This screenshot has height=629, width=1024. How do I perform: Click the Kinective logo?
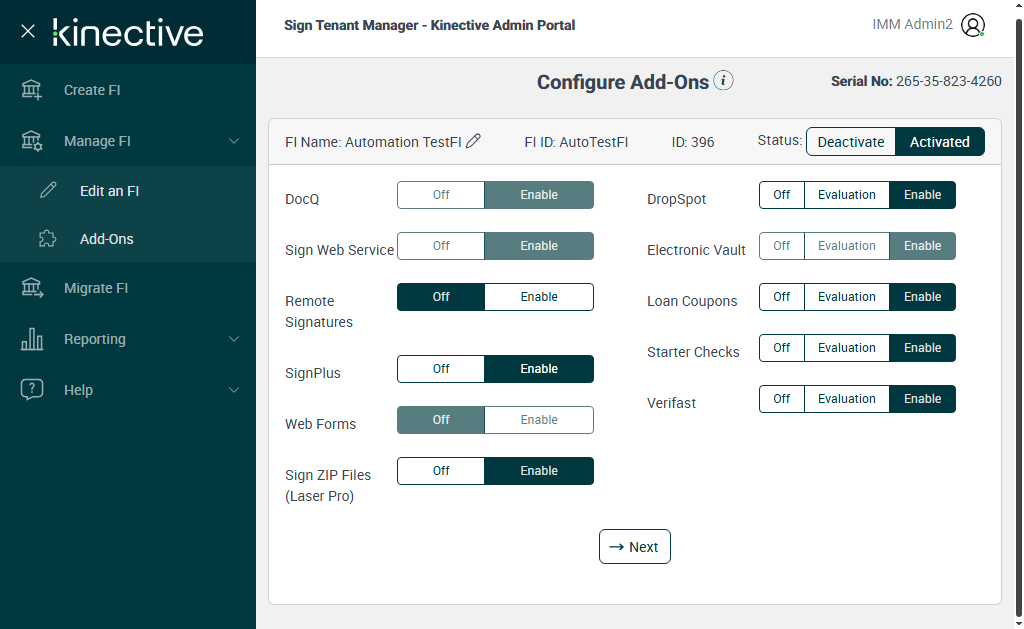pyautogui.click(x=128, y=33)
